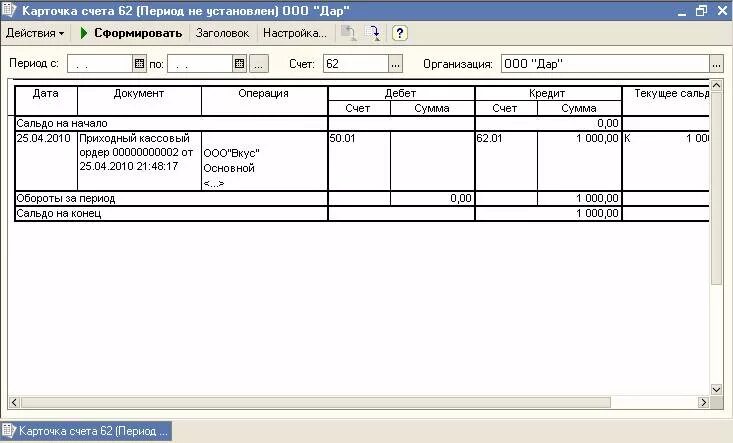Open calendar for period end date

239,64
